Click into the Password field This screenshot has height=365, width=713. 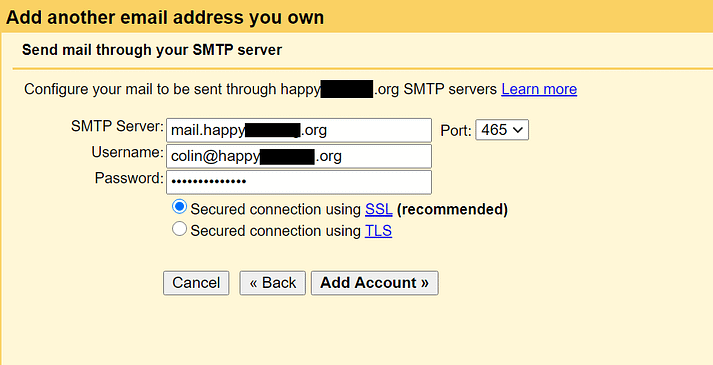299,182
